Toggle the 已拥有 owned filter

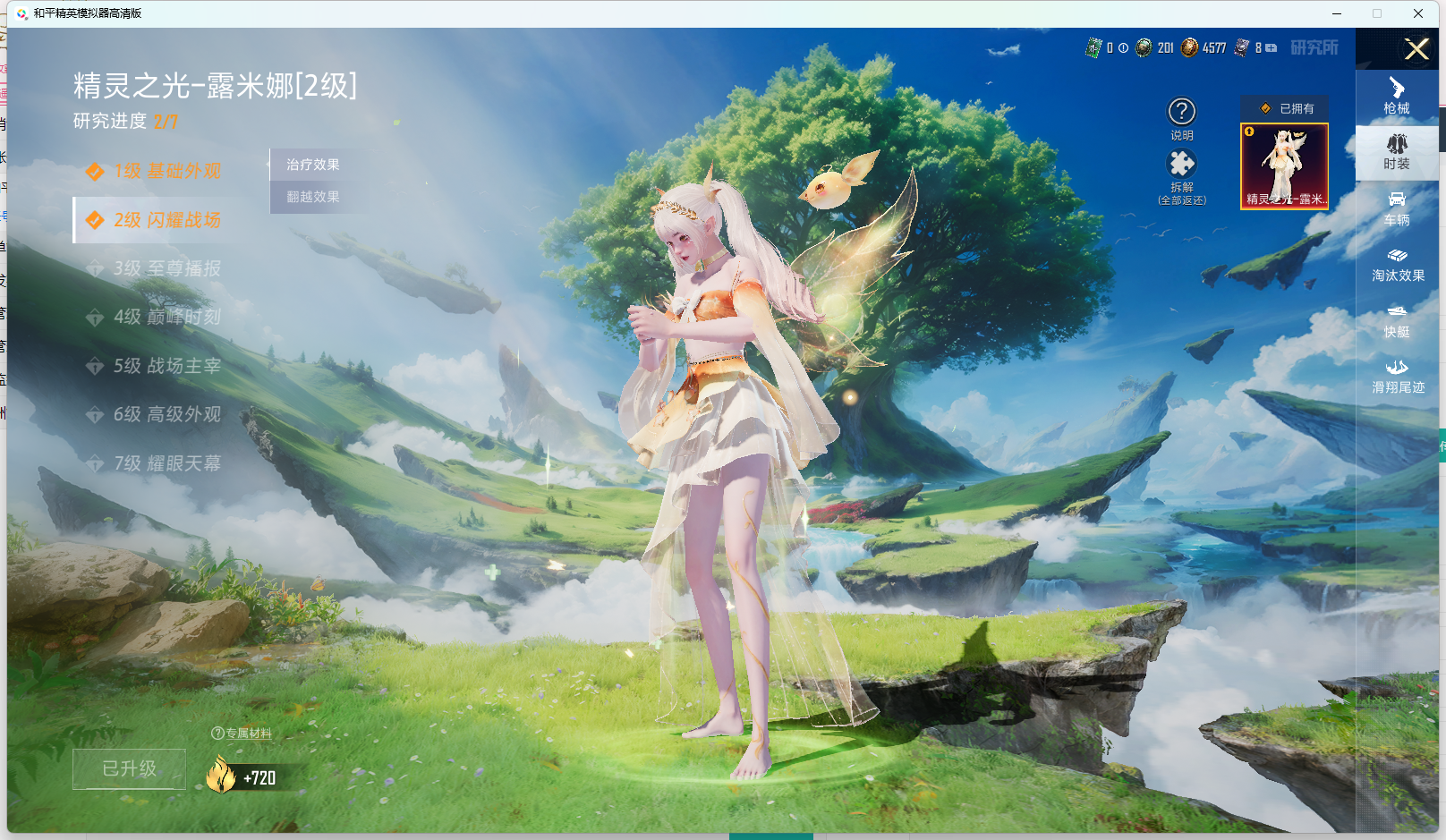1285,108
